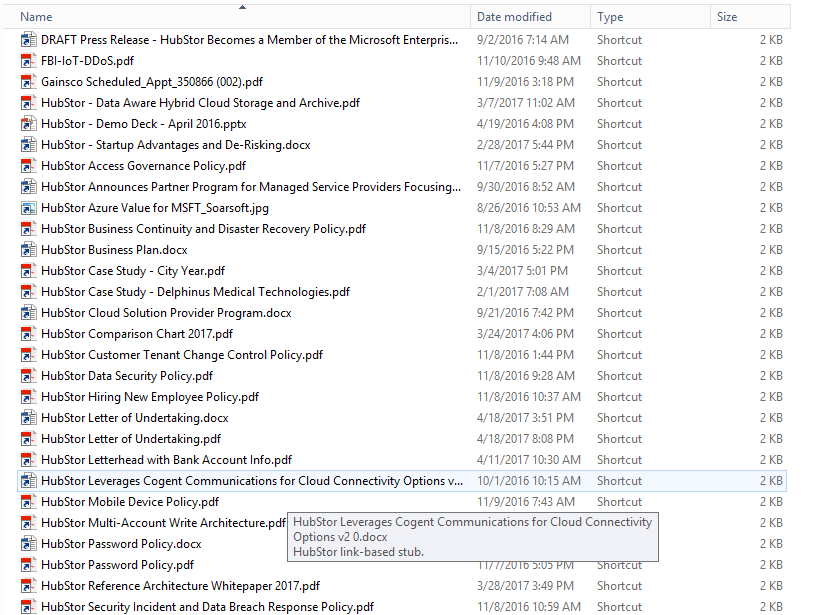Click the Case Study City Year pdf icon
This screenshot has height=615, width=834.
click(x=28, y=271)
